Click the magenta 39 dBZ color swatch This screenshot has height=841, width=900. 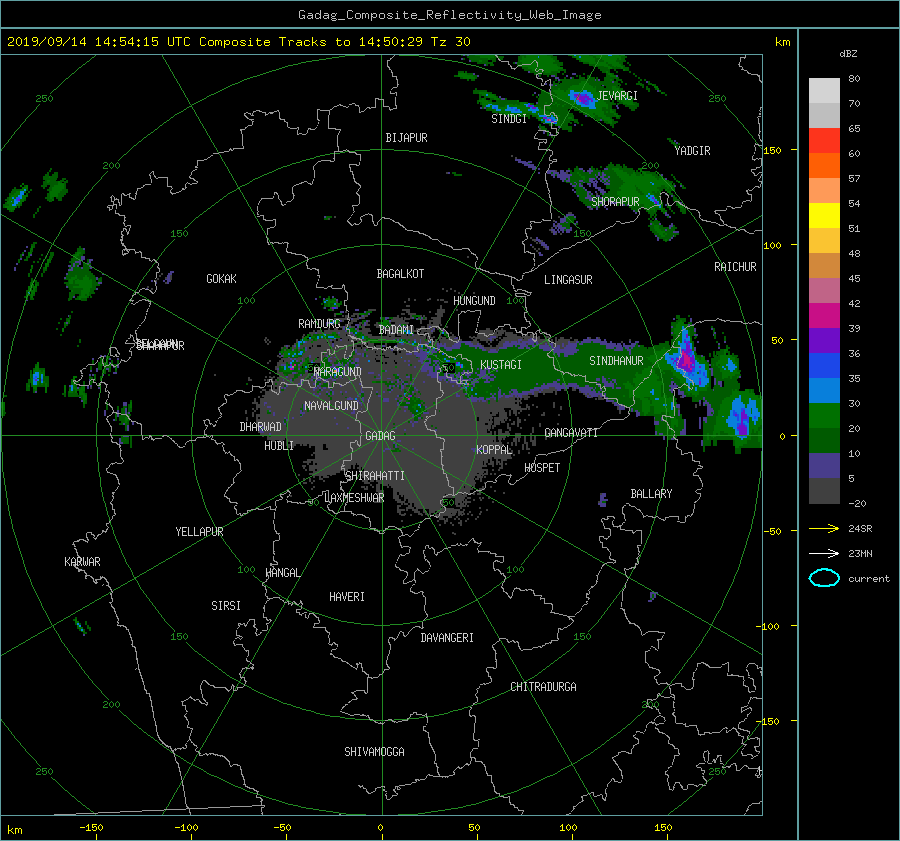[824, 315]
